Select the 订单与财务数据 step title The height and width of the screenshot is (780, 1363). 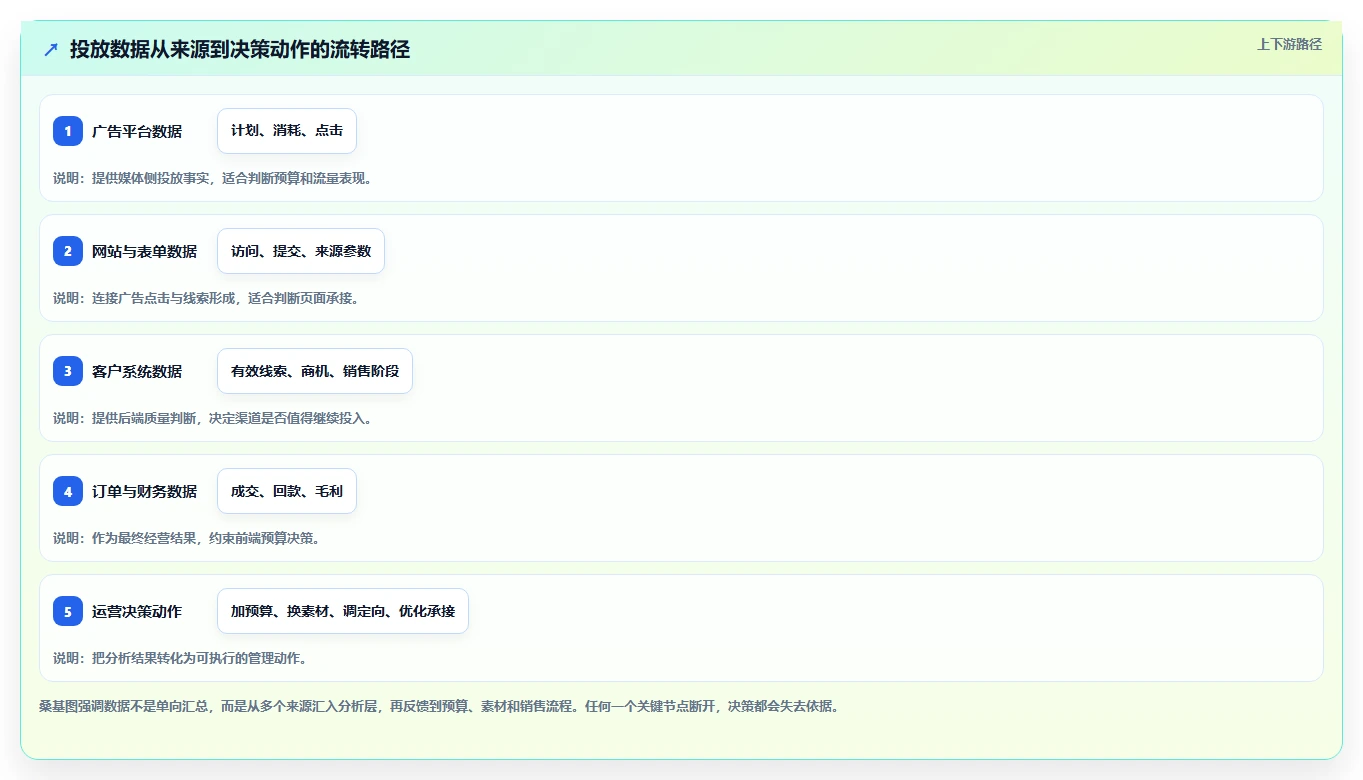144,491
